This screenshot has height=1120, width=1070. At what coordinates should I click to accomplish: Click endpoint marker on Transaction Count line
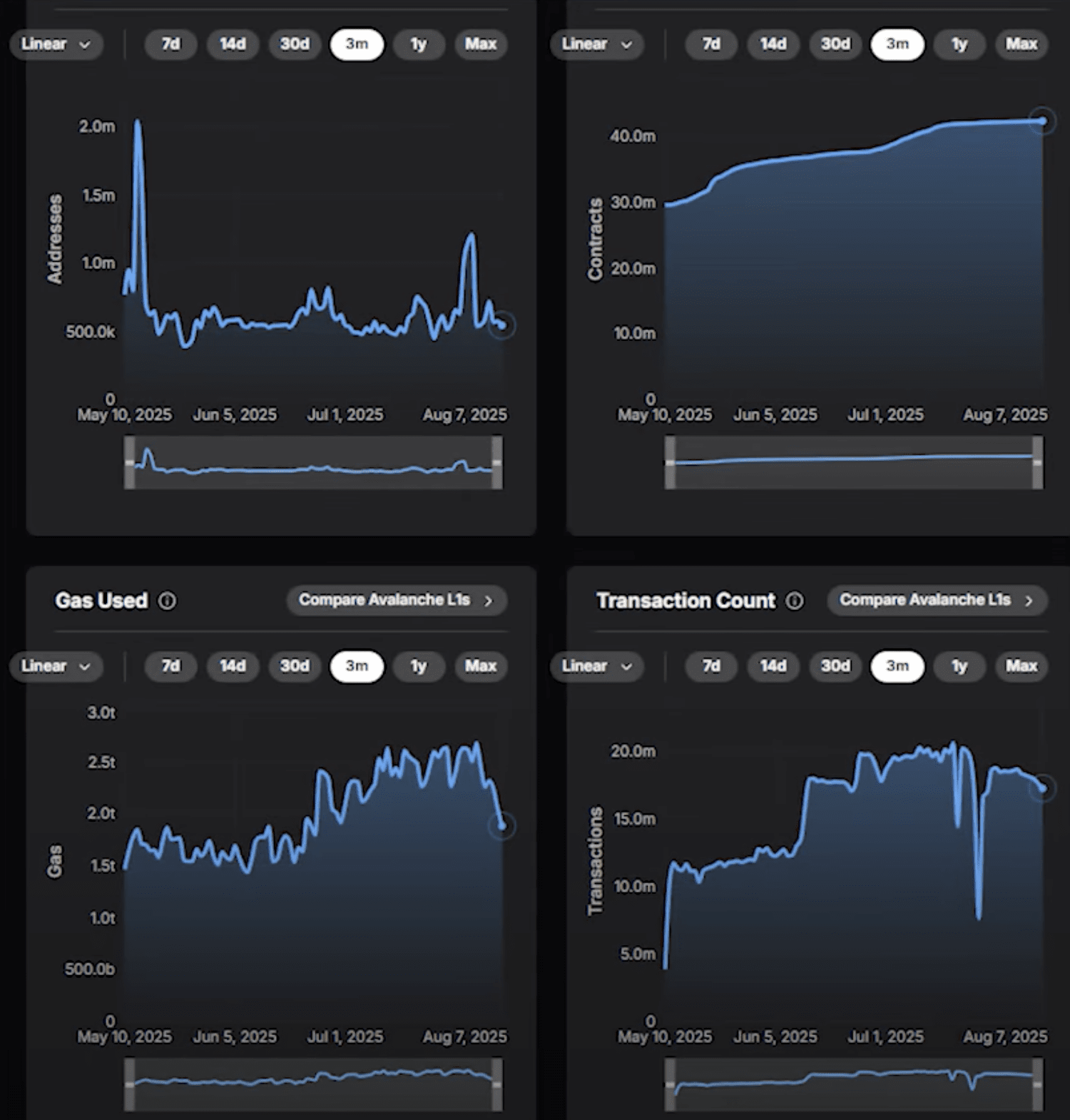pos(1044,788)
